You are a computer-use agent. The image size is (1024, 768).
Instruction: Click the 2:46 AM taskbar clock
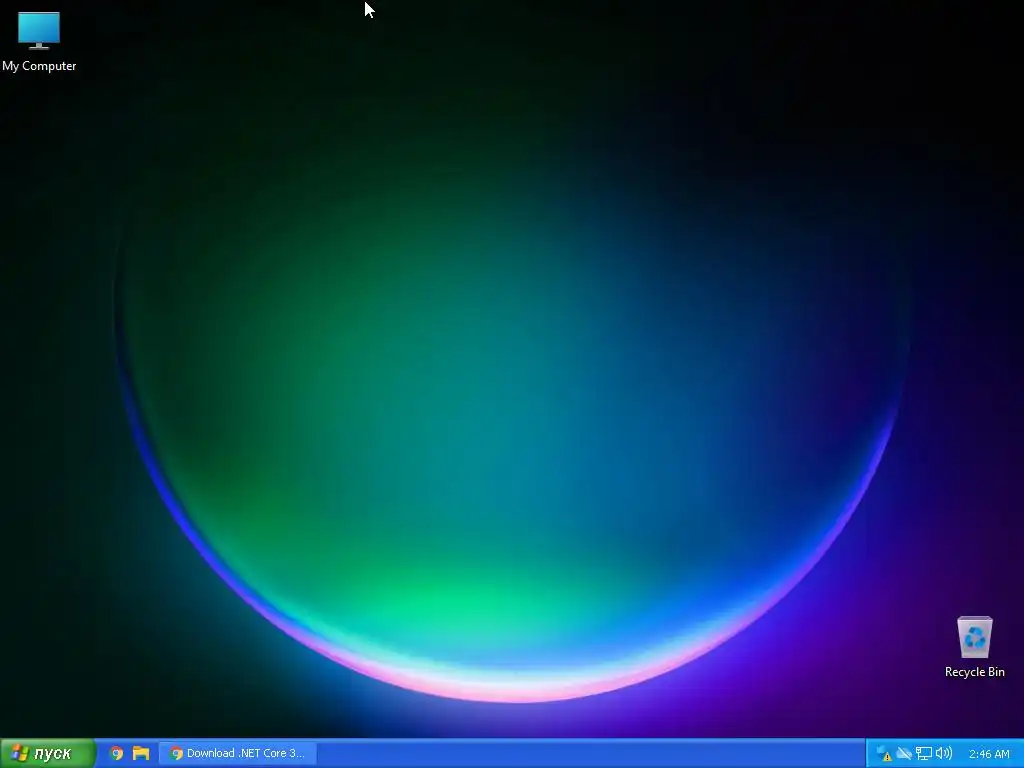pyautogui.click(x=989, y=754)
